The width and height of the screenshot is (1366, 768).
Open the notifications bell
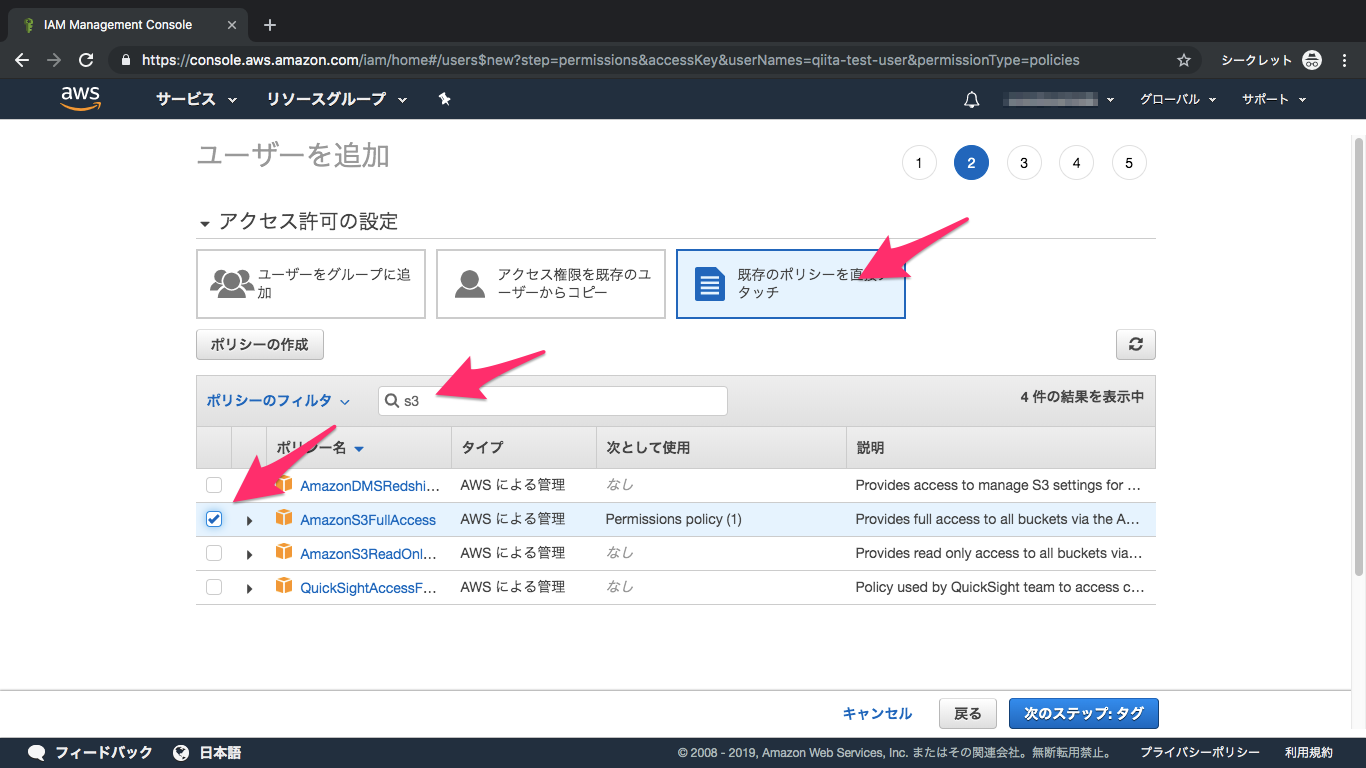click(971, 99)
